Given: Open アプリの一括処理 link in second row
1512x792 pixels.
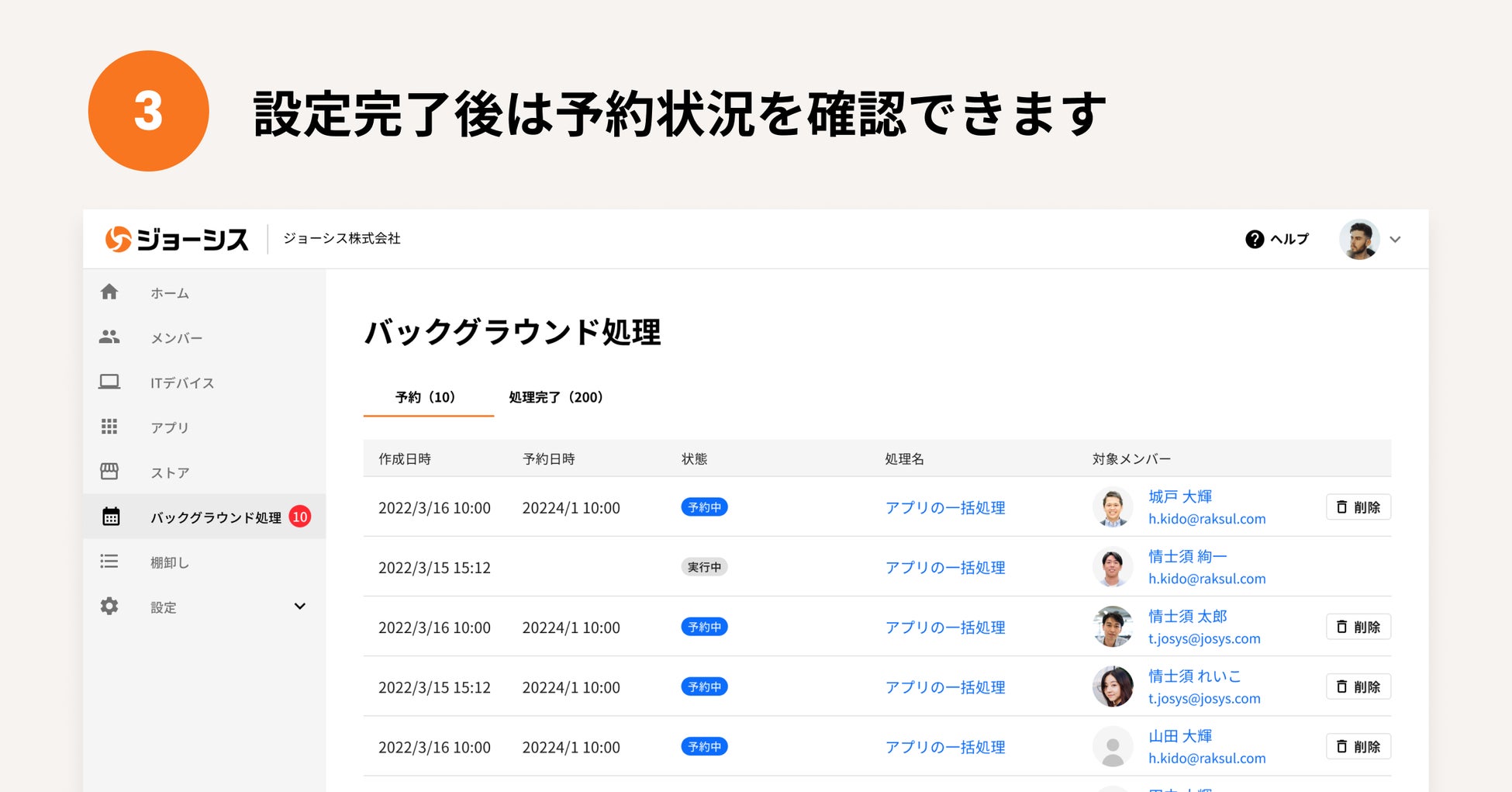Looking at the screenshot, I should point(944,568).
